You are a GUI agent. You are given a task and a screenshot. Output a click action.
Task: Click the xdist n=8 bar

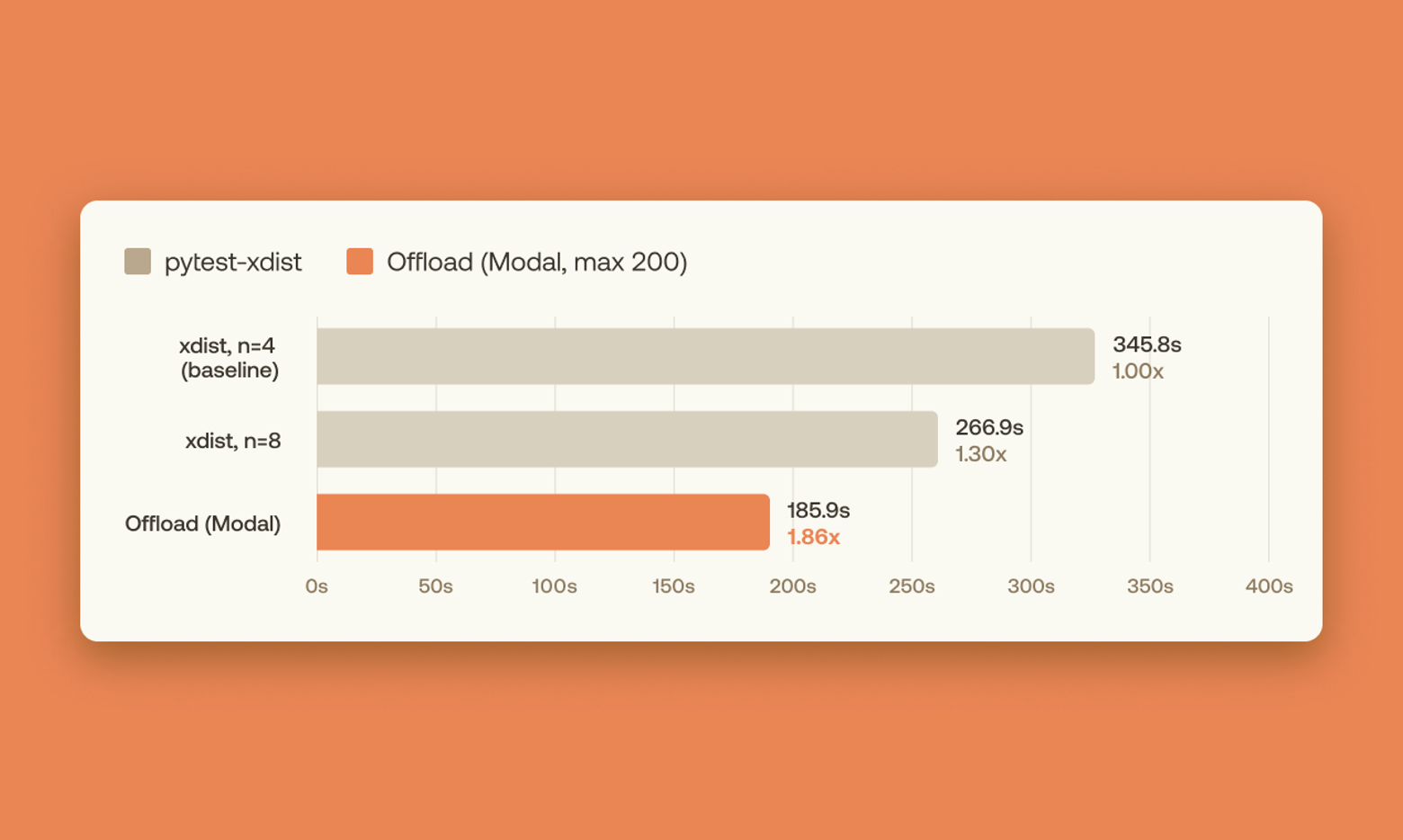627,439
